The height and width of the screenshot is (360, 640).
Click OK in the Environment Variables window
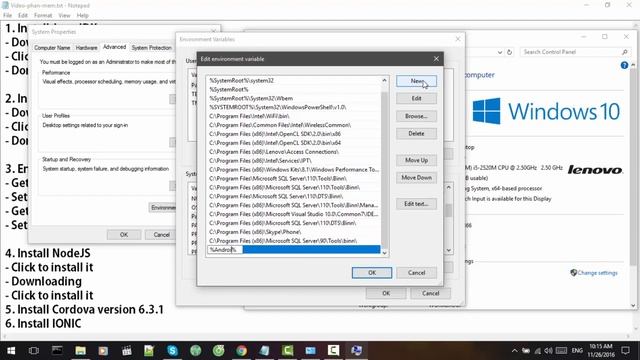(386, 293)
